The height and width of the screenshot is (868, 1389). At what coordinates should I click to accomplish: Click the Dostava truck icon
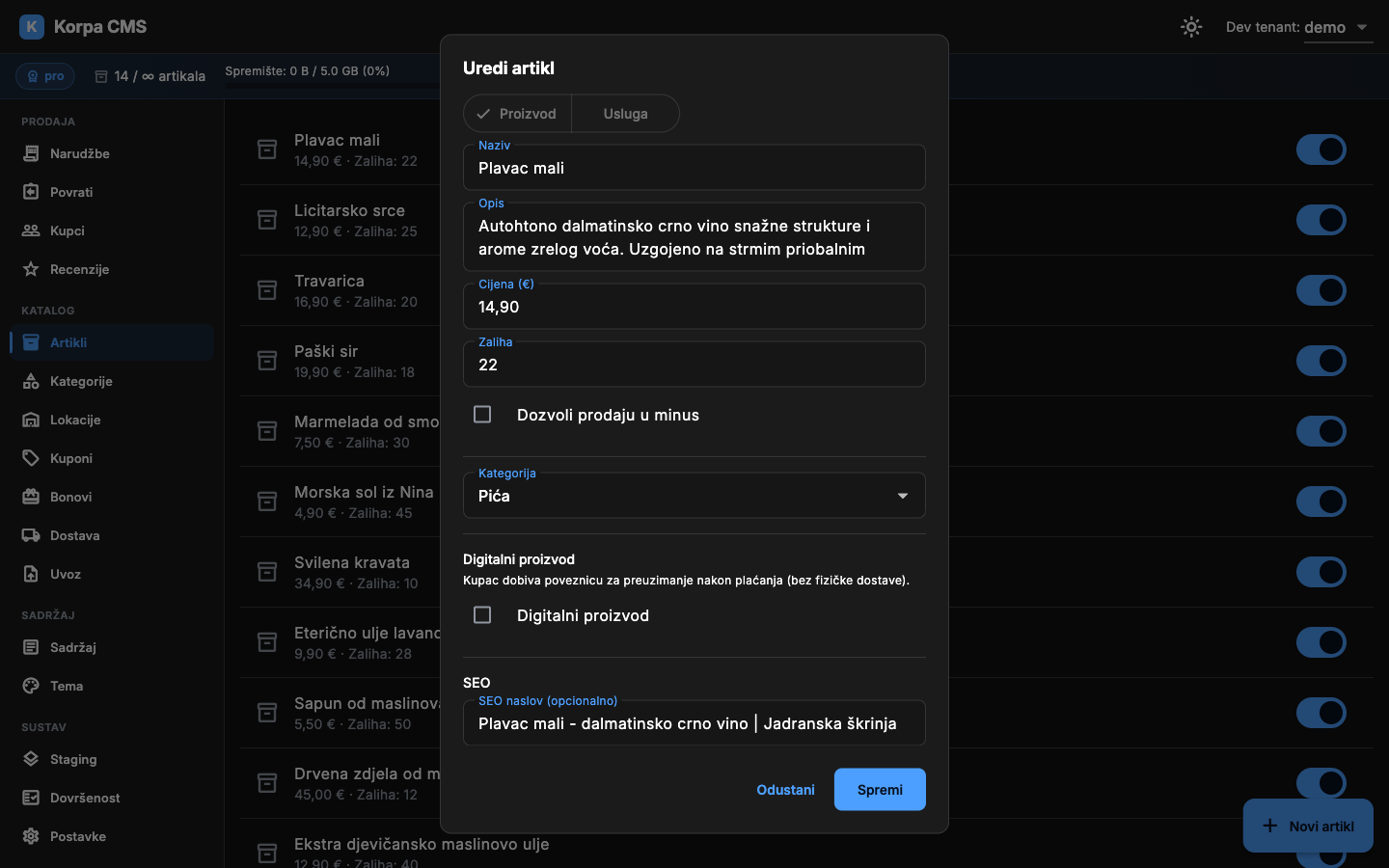tap(31, 535)
